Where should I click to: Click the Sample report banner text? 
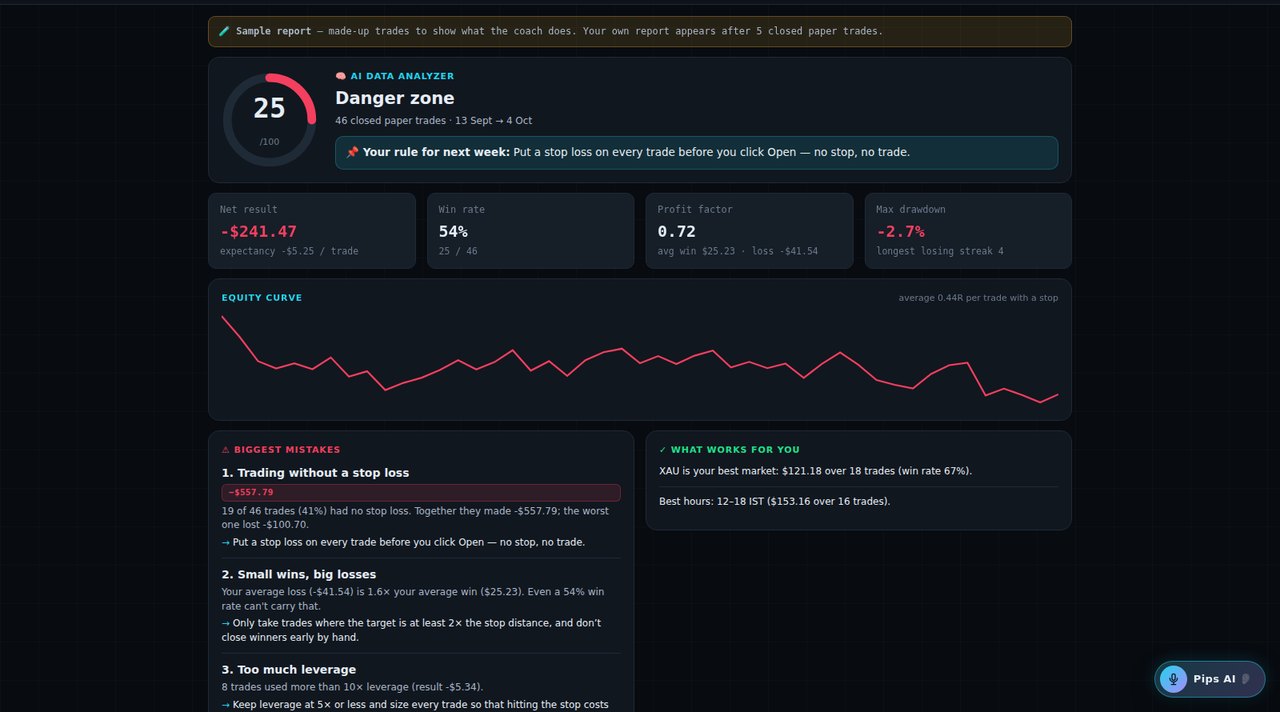[559, 31]
